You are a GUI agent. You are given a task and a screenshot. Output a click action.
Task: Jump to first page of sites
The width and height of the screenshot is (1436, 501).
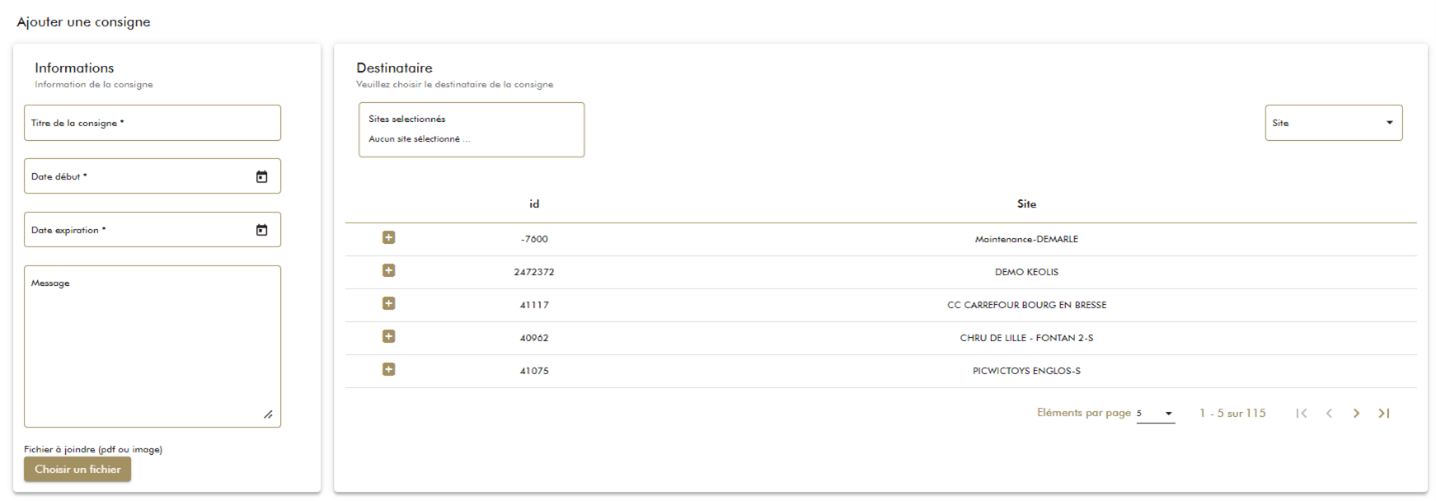(x=1301, y=413)
